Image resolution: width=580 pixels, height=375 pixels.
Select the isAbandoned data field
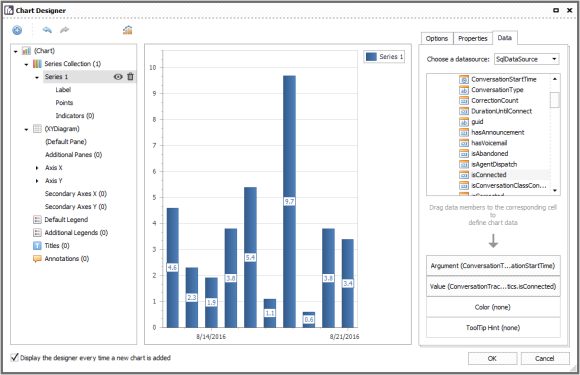[x=489, y=153]
